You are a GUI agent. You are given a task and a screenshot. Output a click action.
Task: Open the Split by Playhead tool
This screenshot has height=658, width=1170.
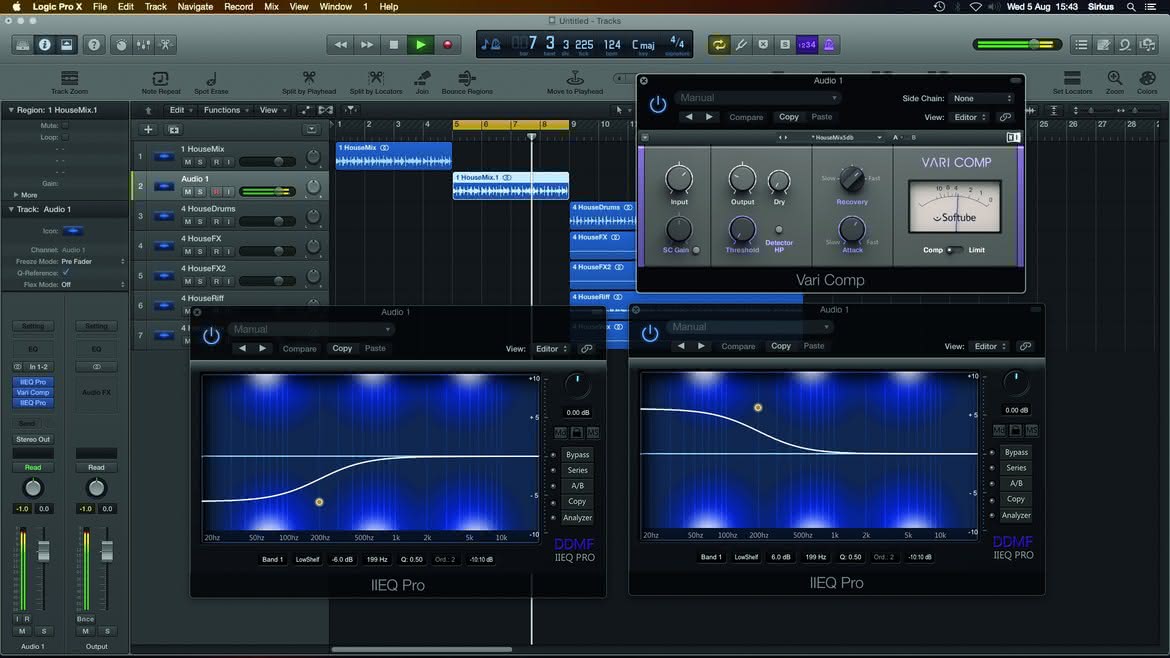309,82
